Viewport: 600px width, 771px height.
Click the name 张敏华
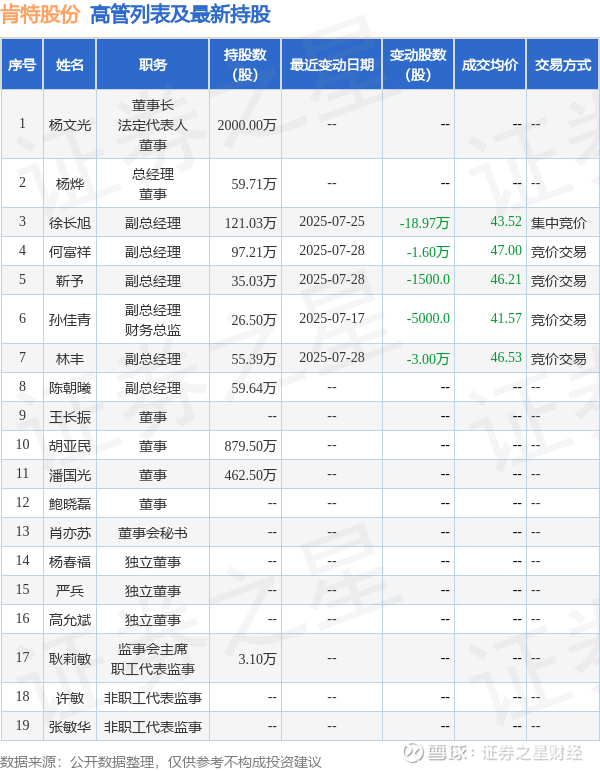click(70, 726)
